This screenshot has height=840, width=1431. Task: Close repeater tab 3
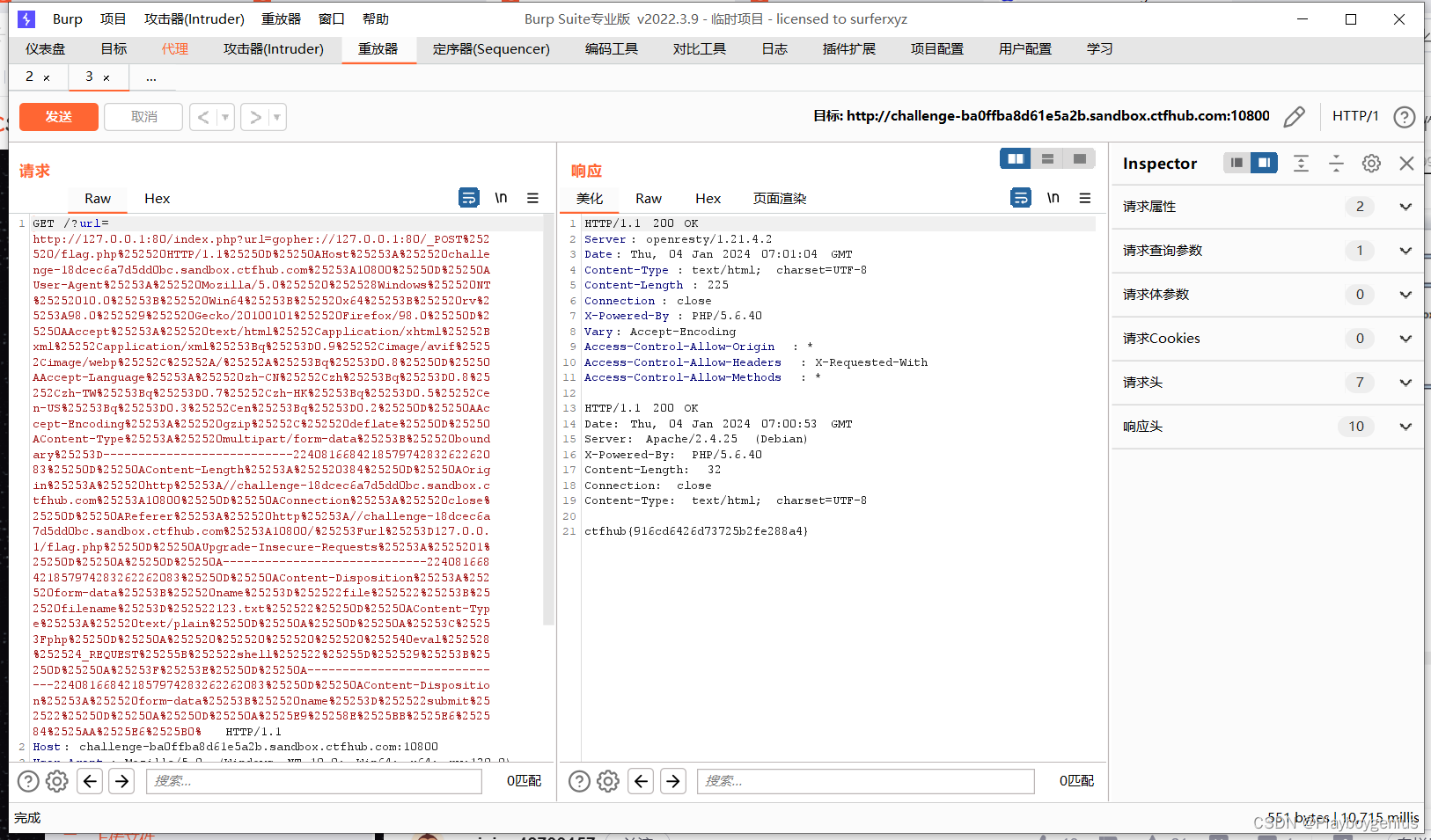[106, 78]
